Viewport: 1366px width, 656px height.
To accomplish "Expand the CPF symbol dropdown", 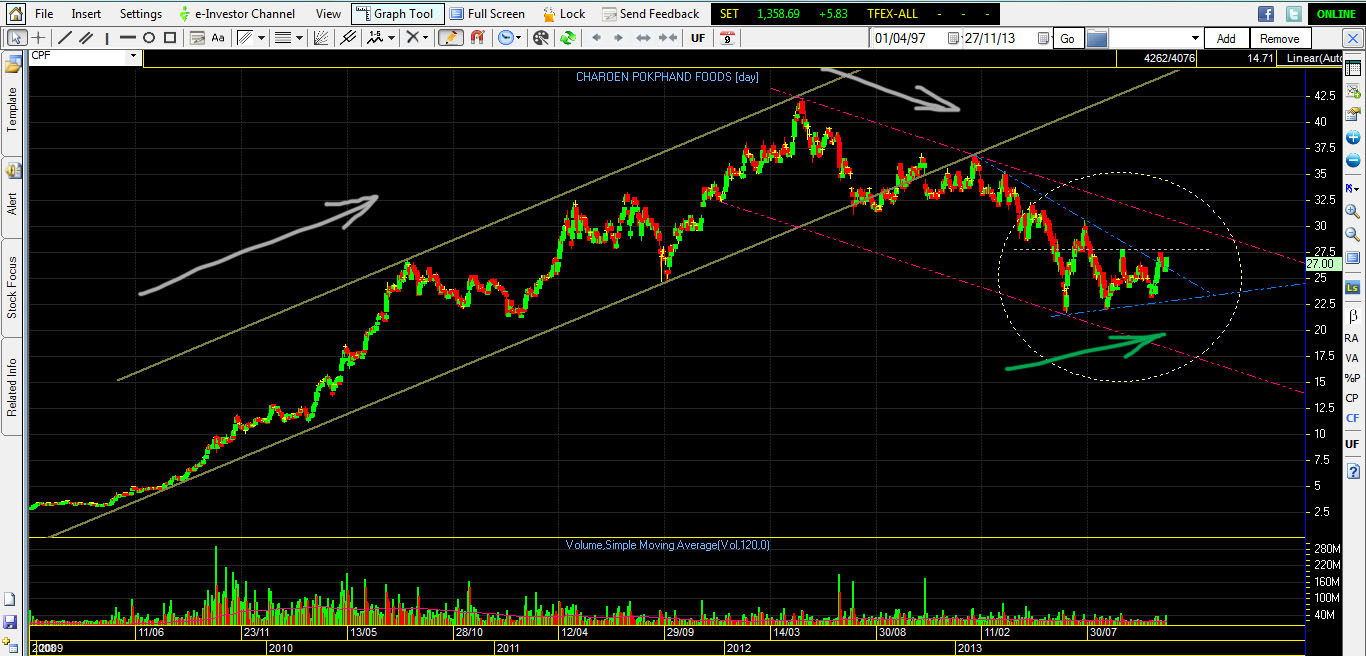I will point(132,57).
